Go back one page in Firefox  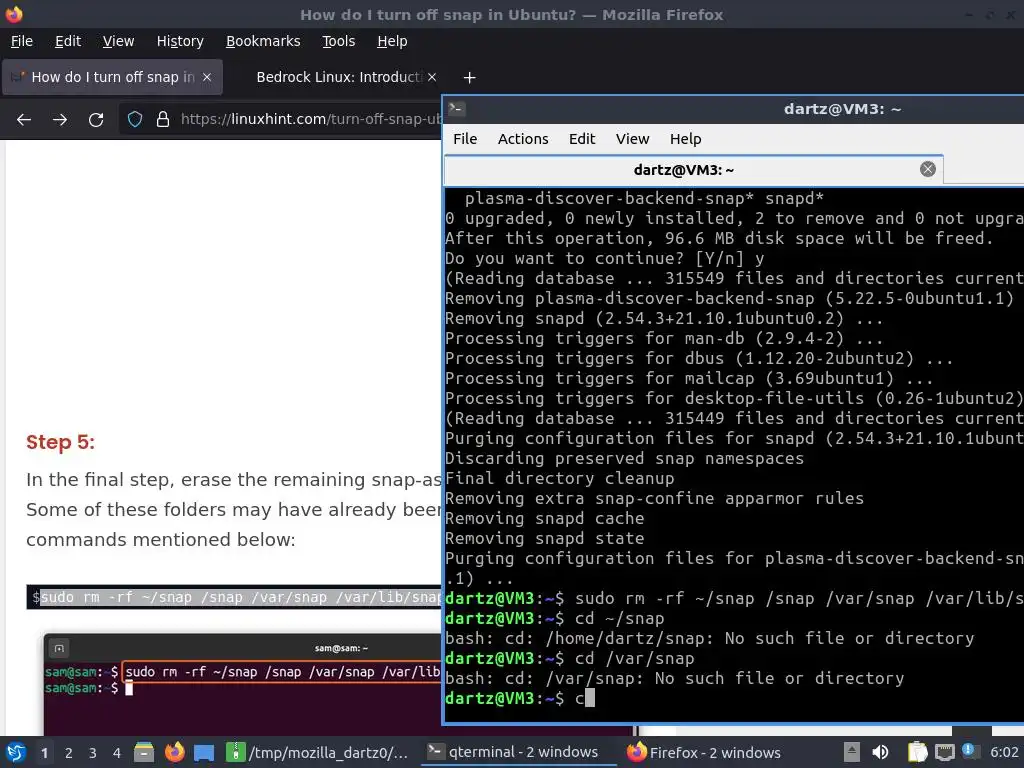click(x=24, y=120)
